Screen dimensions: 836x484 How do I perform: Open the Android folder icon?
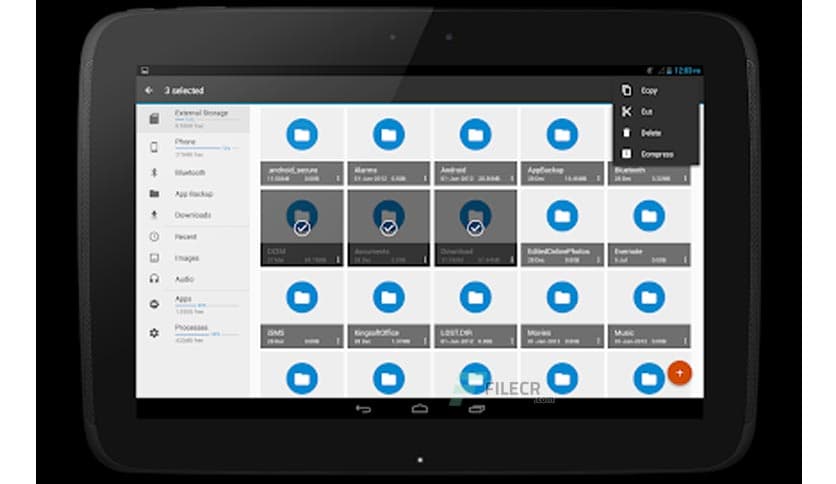coord(475,134)
